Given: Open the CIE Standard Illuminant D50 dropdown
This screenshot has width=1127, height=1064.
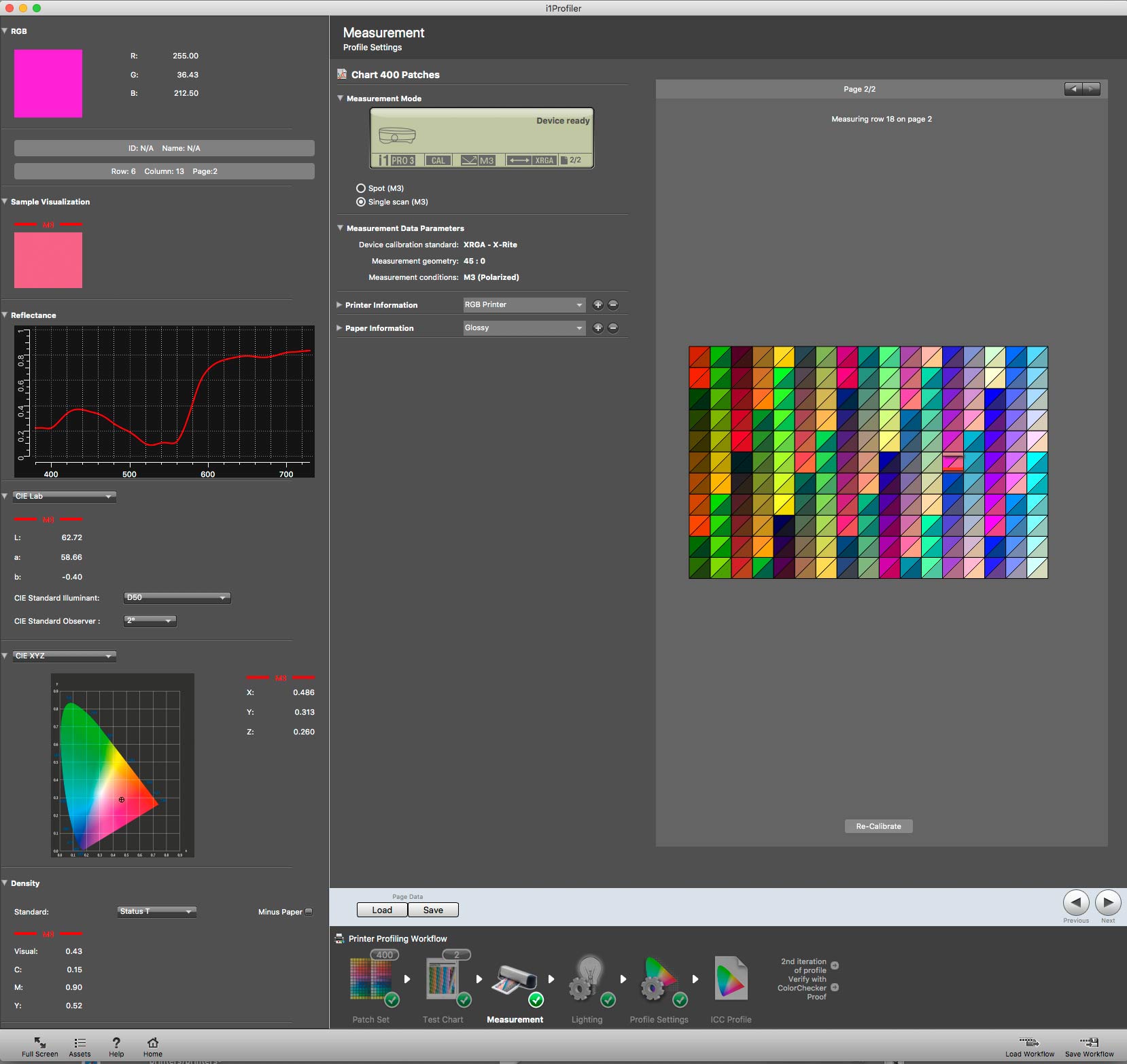Looking at the screenshot, I should coord(177,598).
